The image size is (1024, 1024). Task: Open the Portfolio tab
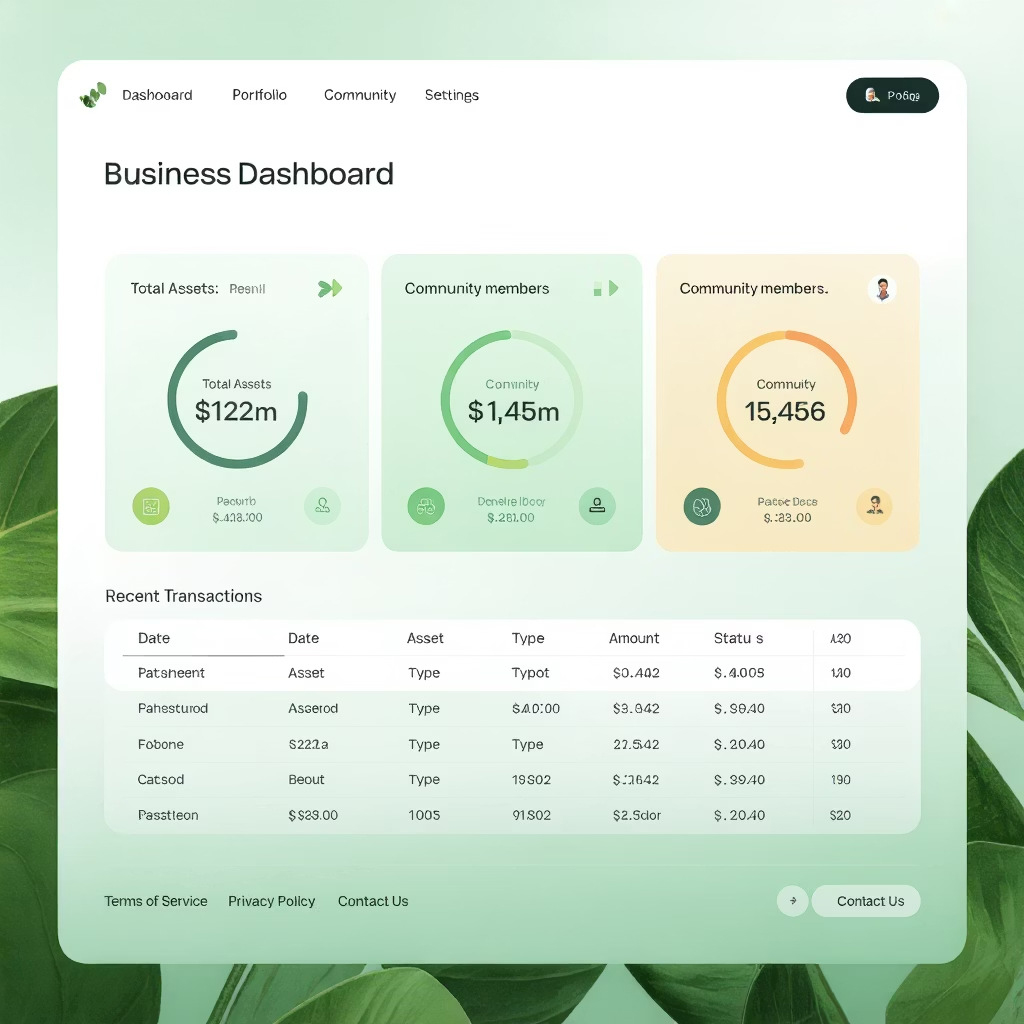coord(259,95)
